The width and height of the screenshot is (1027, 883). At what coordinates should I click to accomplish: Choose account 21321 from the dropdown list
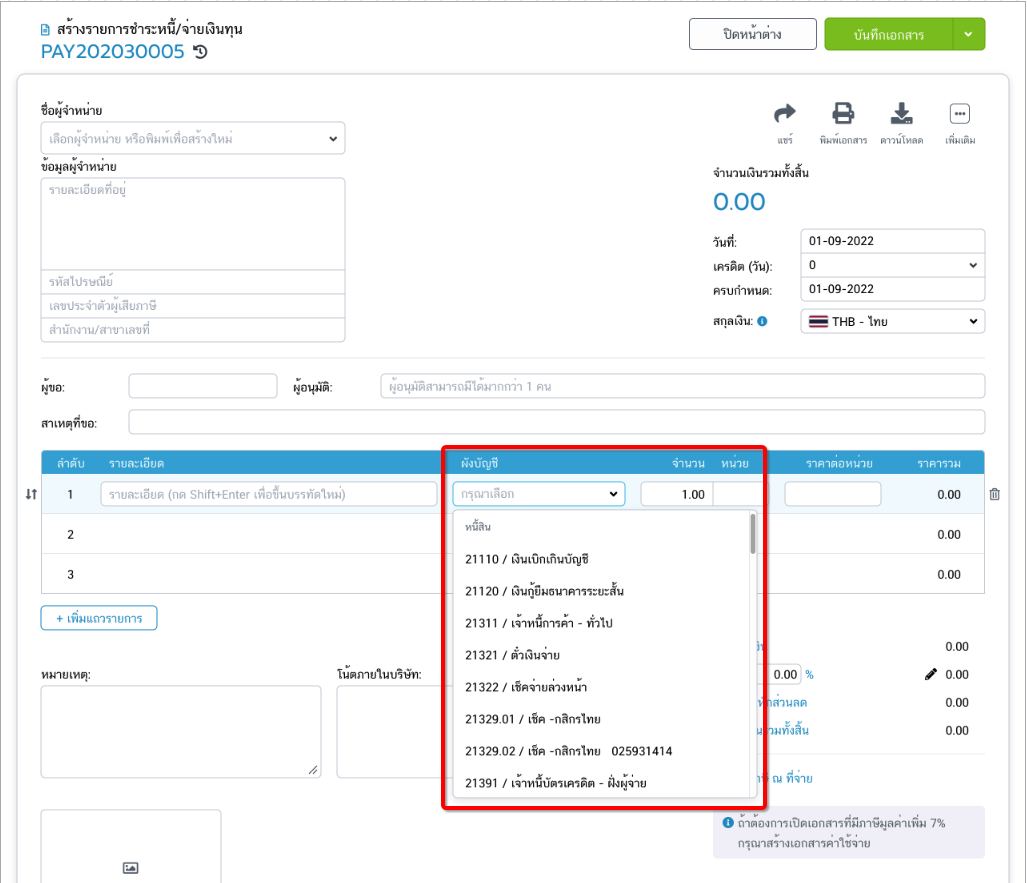click(512, 655)
